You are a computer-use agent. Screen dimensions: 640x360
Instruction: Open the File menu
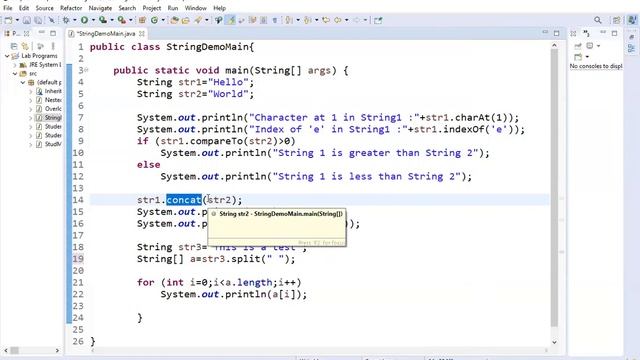point(7,8)
